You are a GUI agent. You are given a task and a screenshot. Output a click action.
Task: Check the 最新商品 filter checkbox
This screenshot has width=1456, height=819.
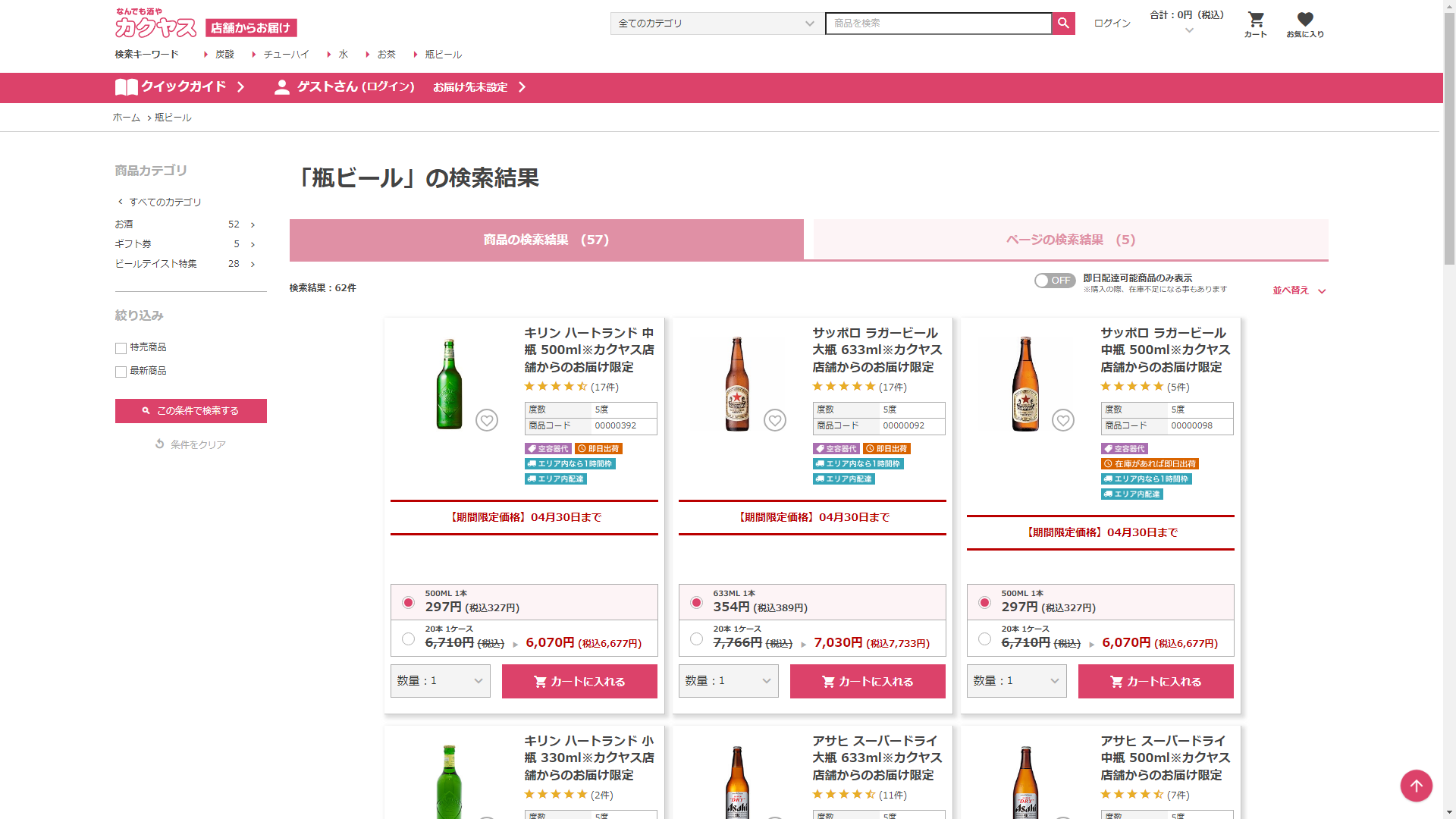(x=121, y=372)
